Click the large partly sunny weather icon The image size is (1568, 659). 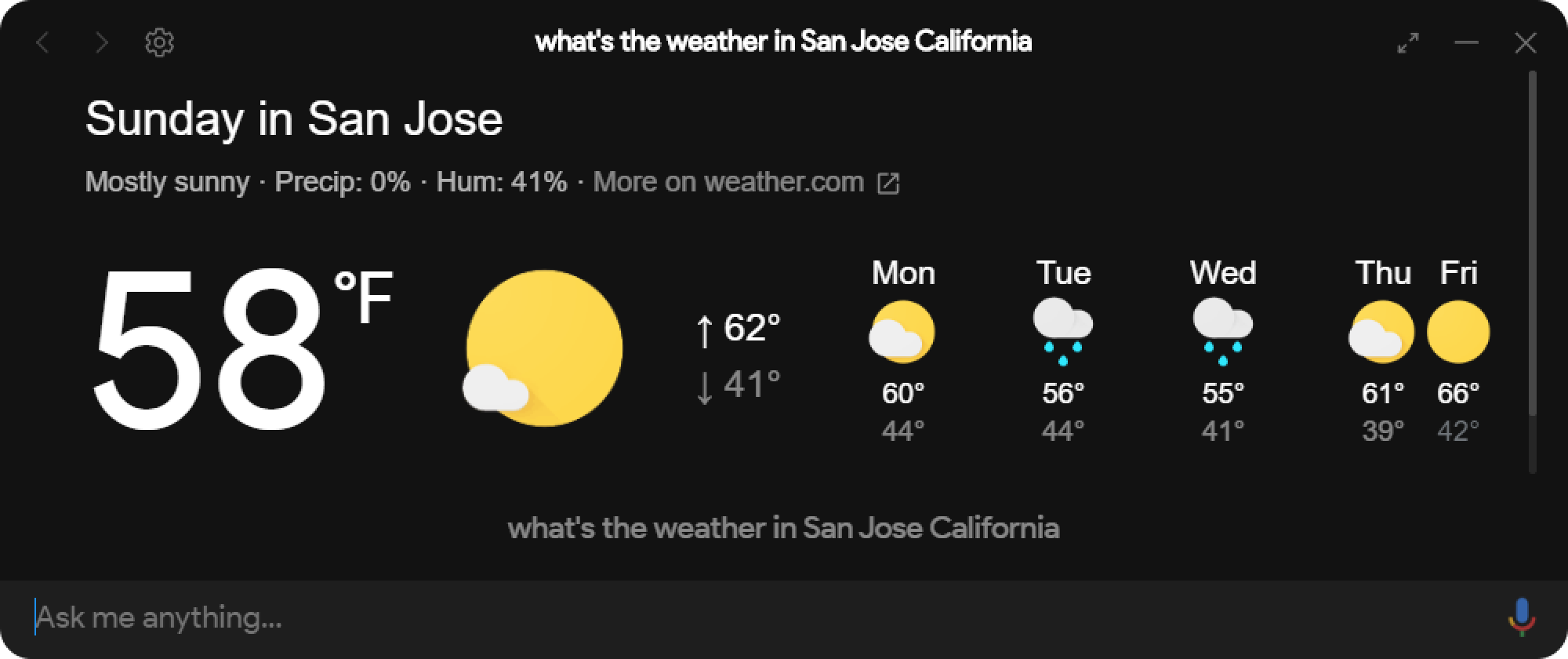(x=543, y=348)
